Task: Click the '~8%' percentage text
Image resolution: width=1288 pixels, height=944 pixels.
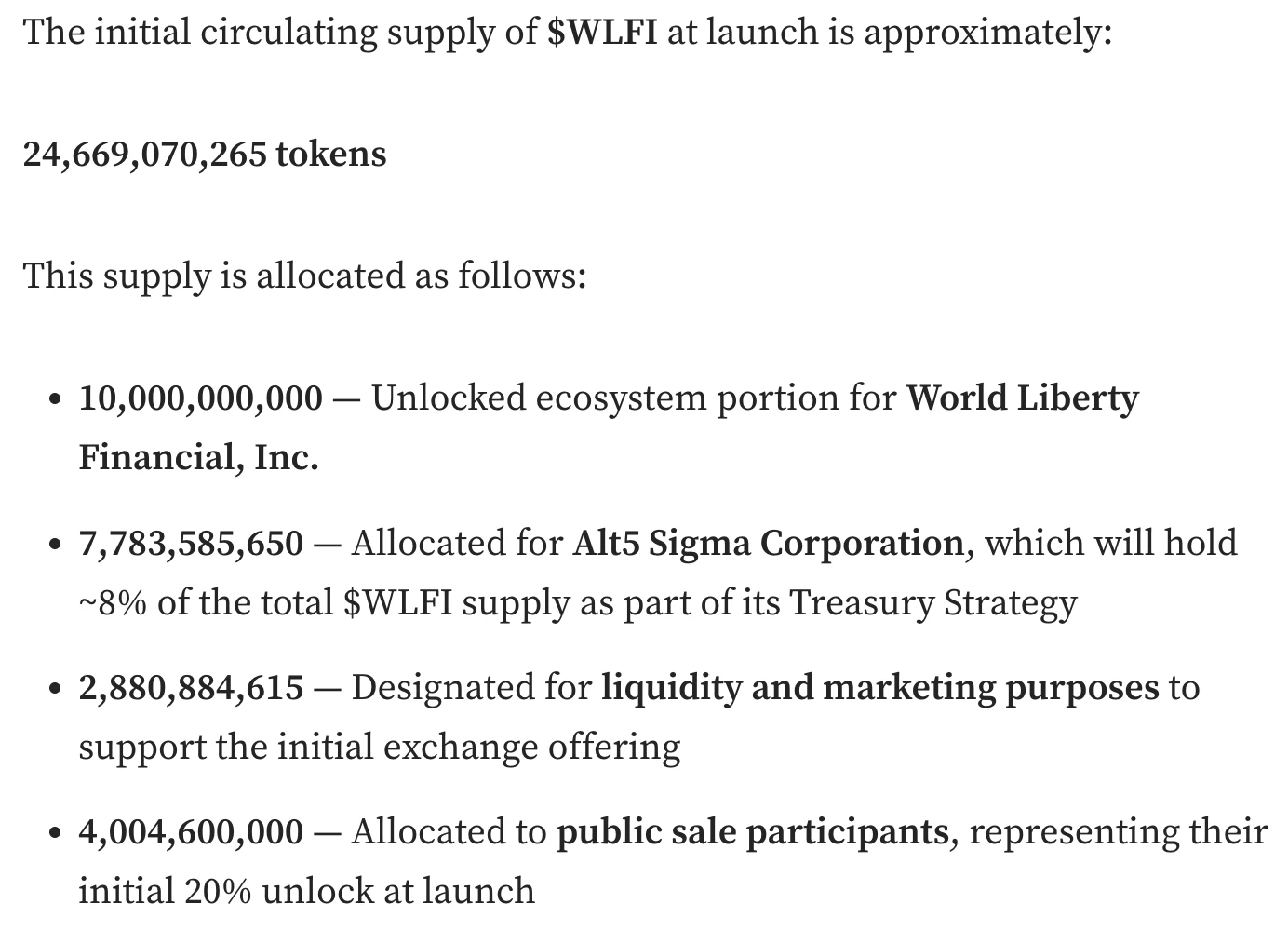Action: pyautogui.click(x=112, y=602)
